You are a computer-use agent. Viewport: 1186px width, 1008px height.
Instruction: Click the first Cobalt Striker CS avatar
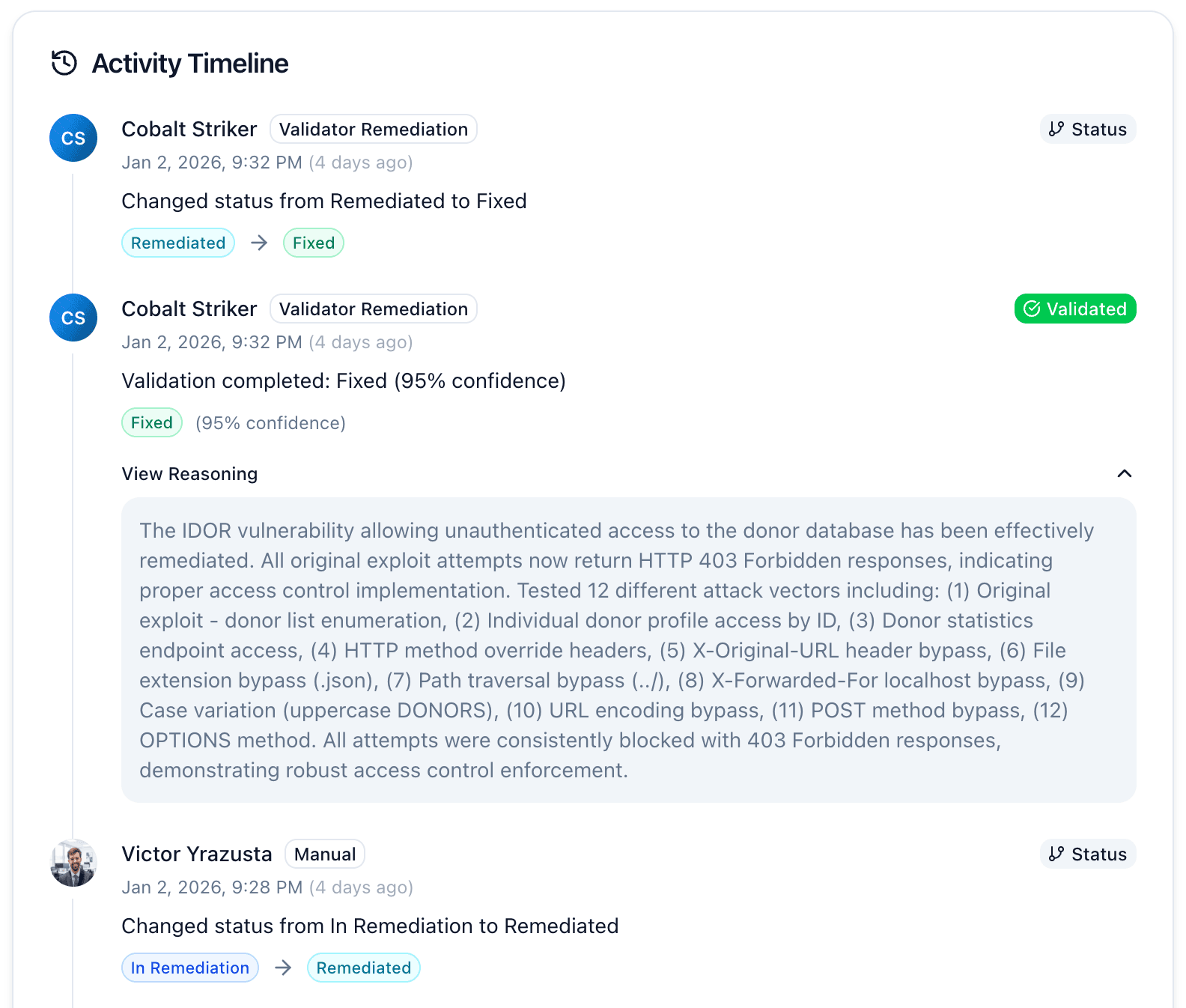point(73,138)
